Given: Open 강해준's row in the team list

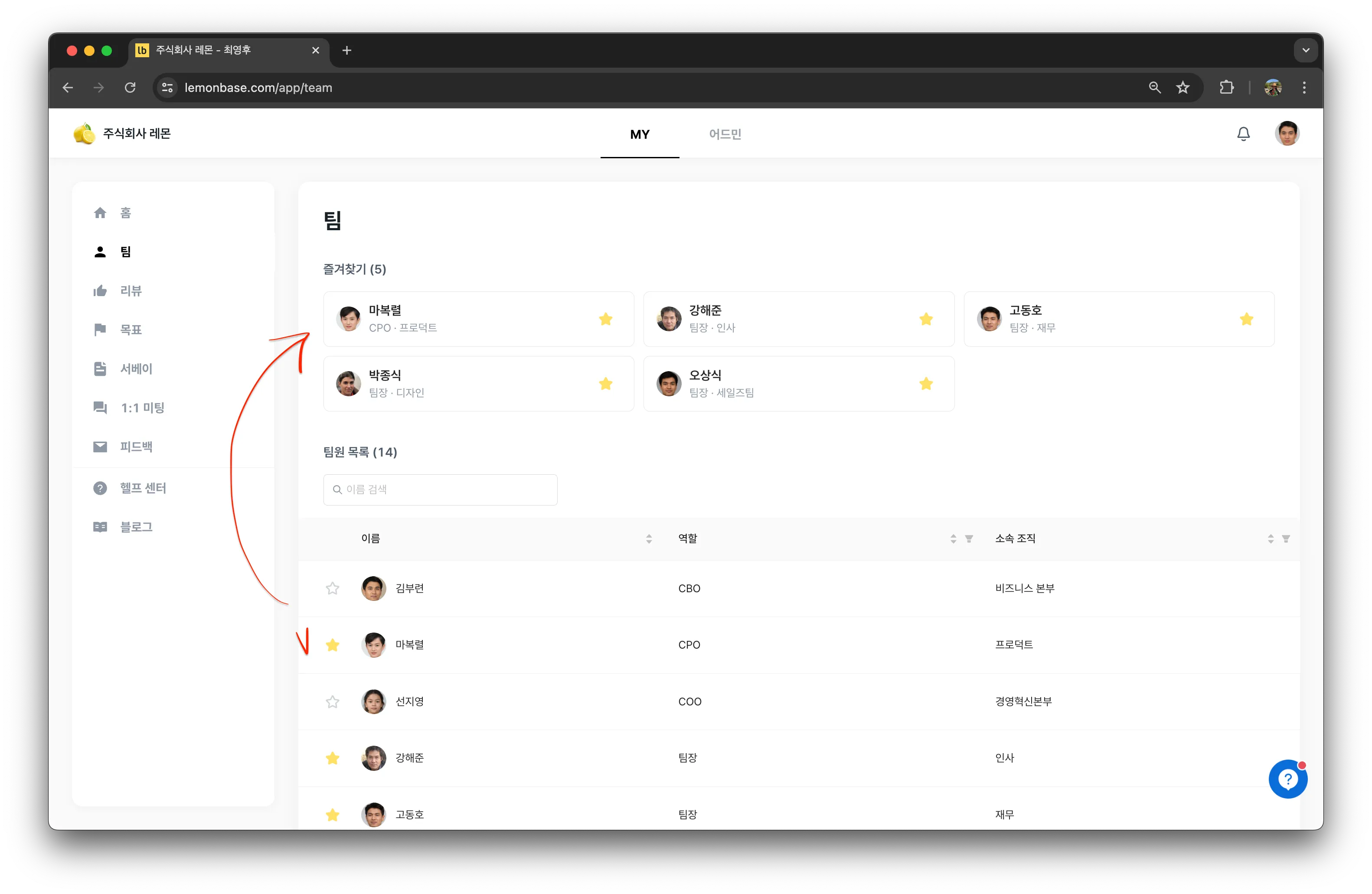Looking at the screenshot, I should [x=799, y=758].
